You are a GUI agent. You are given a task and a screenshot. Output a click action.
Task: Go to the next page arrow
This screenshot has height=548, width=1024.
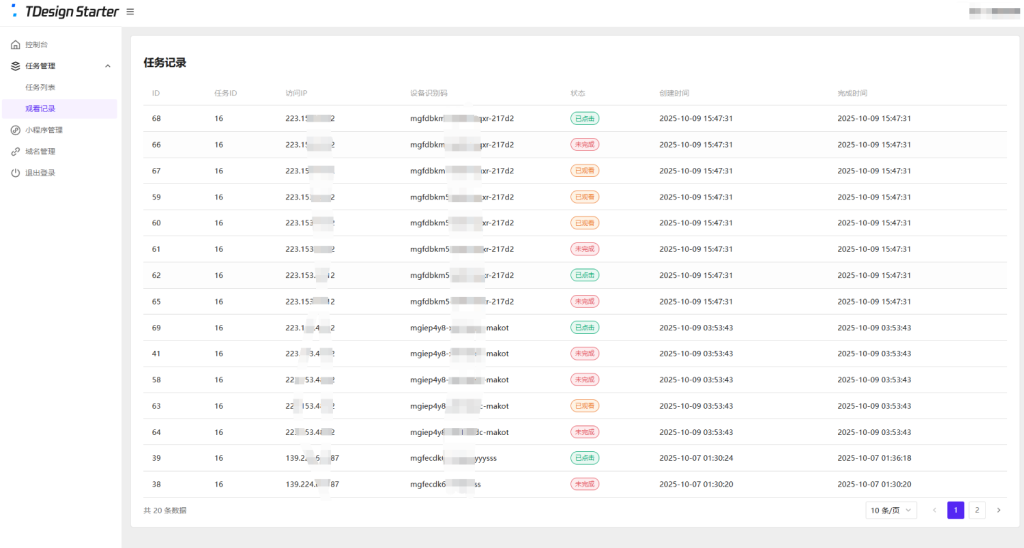pyautogui.click(x=998, y=510)
